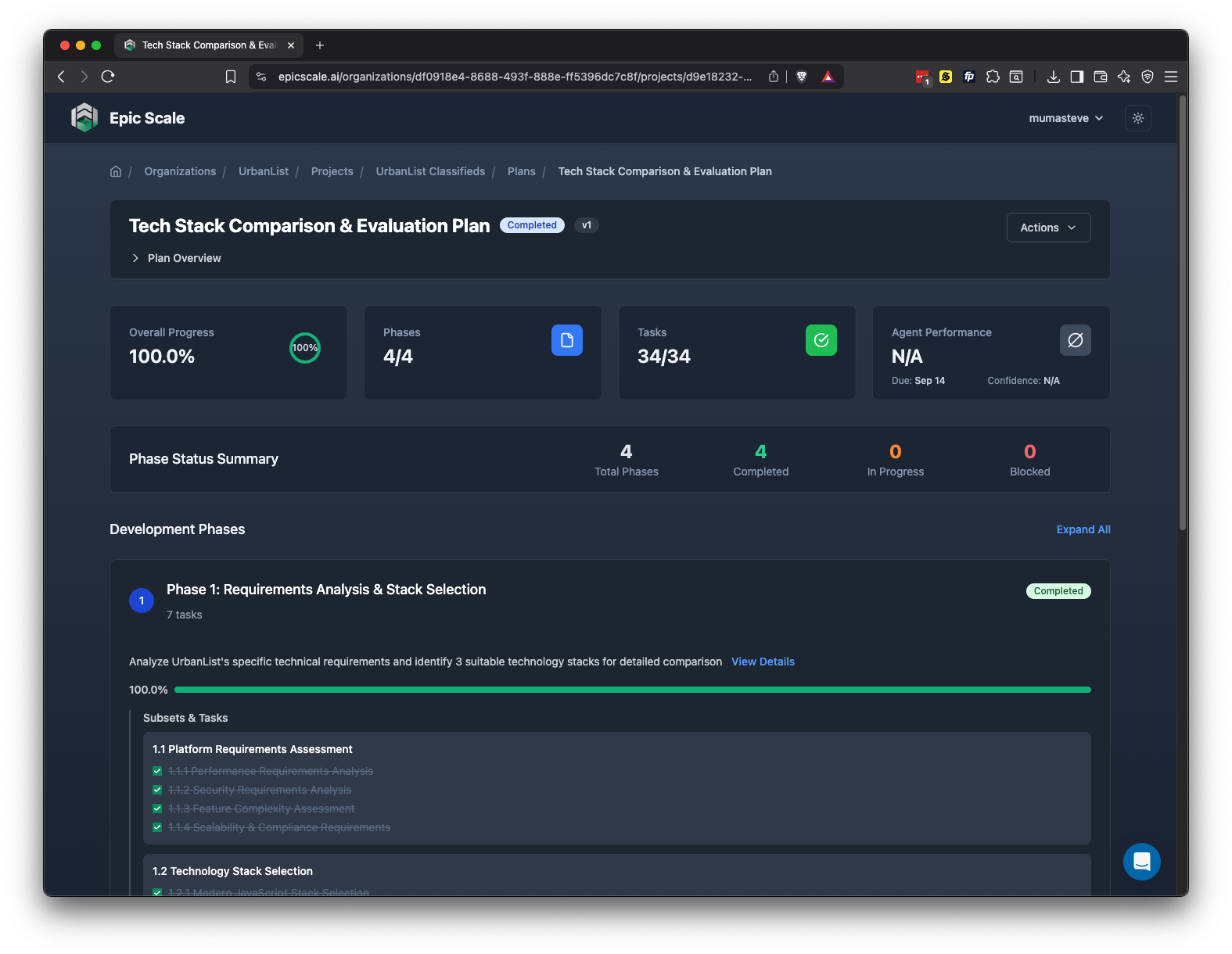Viewport: 1232px width, 954px height.
Task: Expand the Plan Overview section
Action: click(x=176, y=258)
